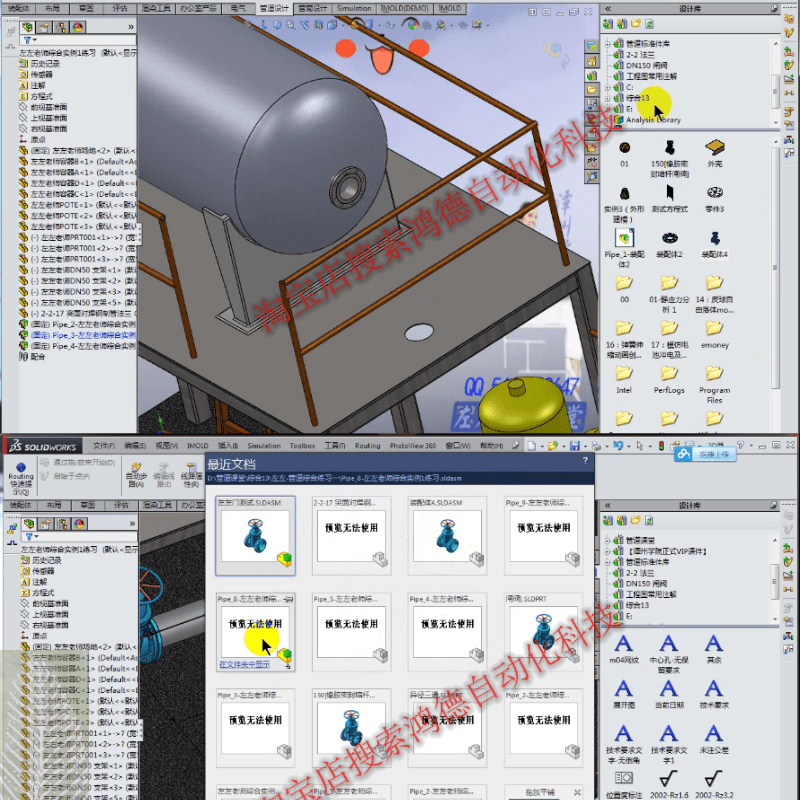Click the 在文件夹中显示 link
800x800 pixels.
(244, 664)
